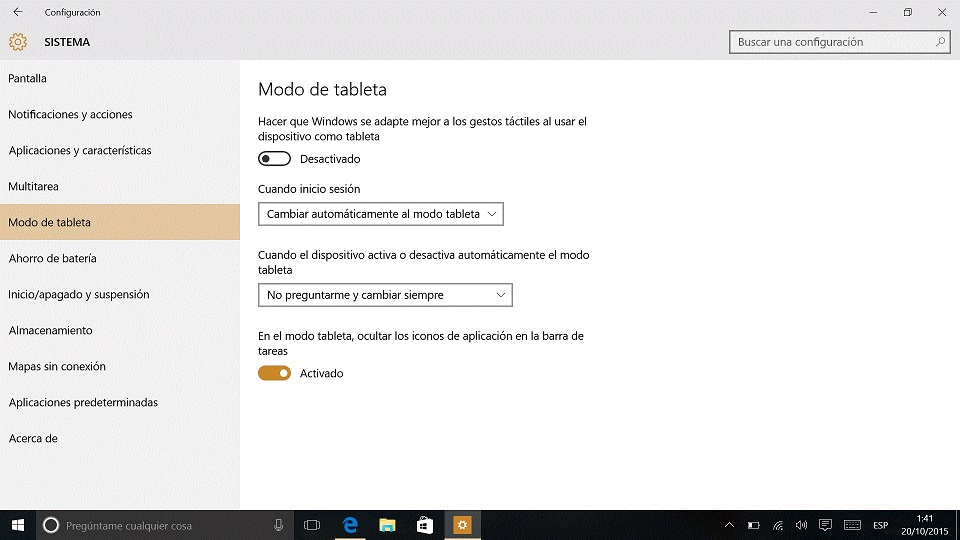The image size is (960, 540).
Task: Click the ESP language indicator
Action: point(880,525)
